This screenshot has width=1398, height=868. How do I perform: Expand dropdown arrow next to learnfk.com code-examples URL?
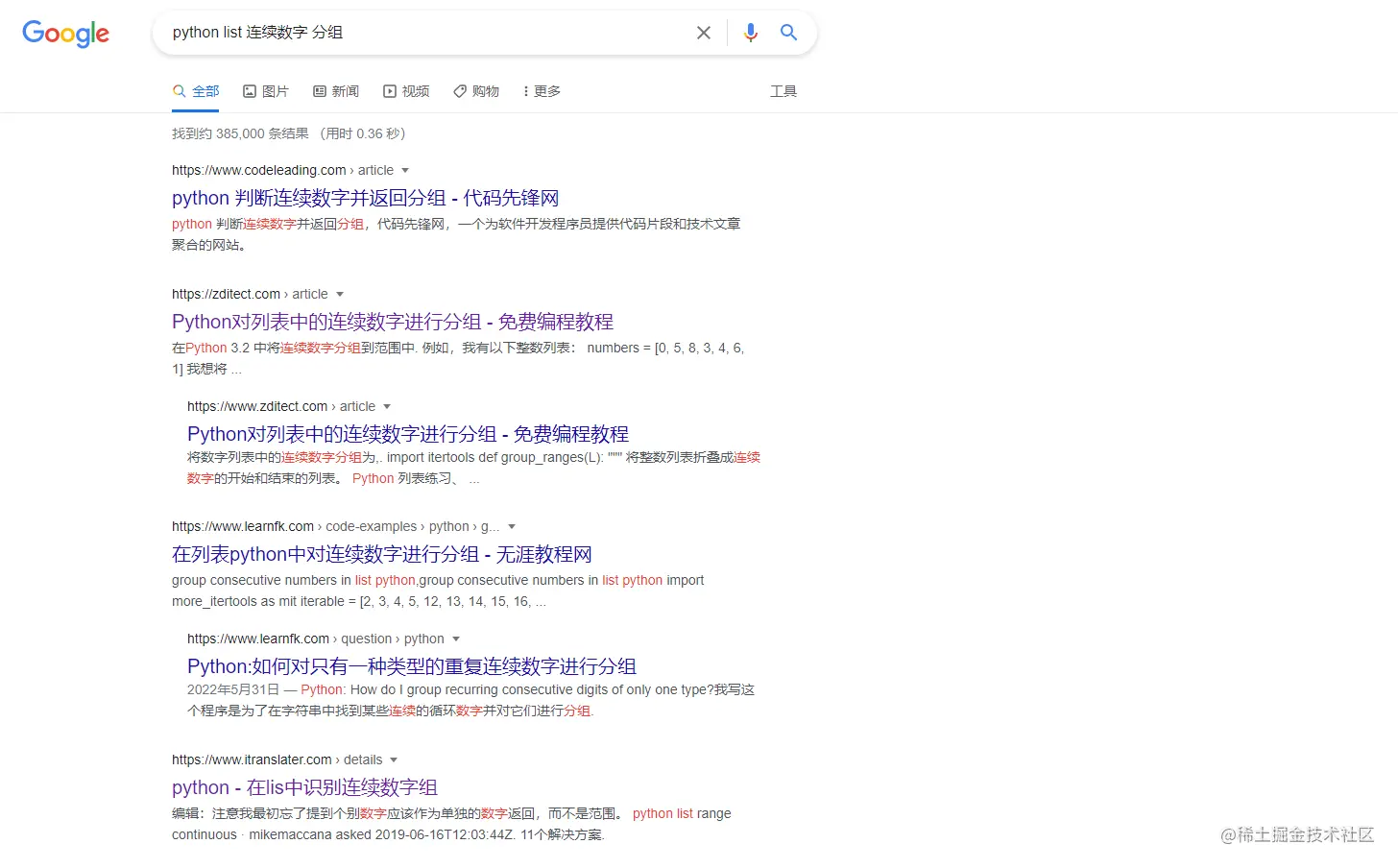point(512,527)
